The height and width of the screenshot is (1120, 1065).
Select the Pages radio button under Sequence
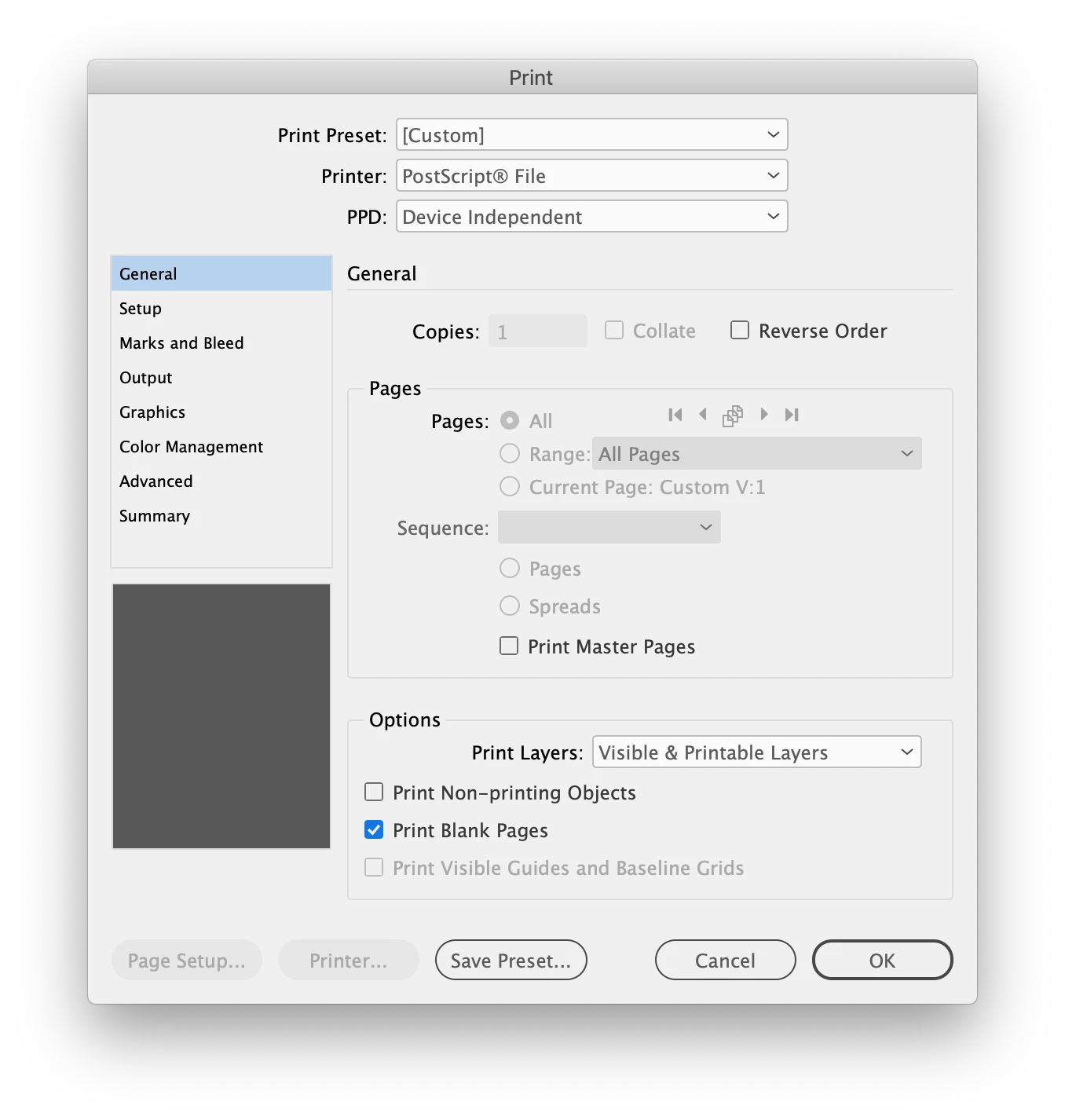tap(510, 568)
